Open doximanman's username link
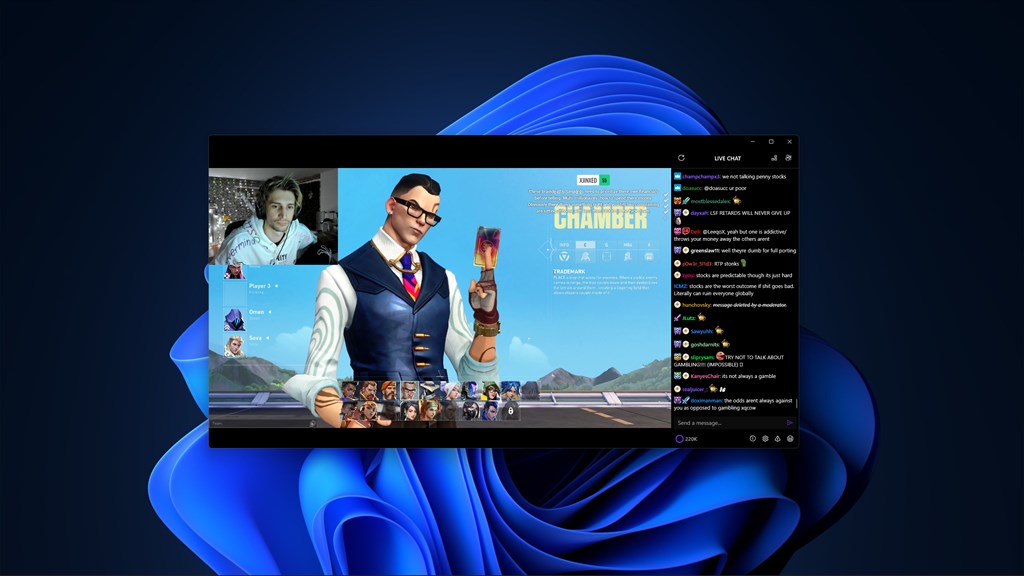Image resolution: width=1024 pixels, height=576 pixels. point(706,401)
